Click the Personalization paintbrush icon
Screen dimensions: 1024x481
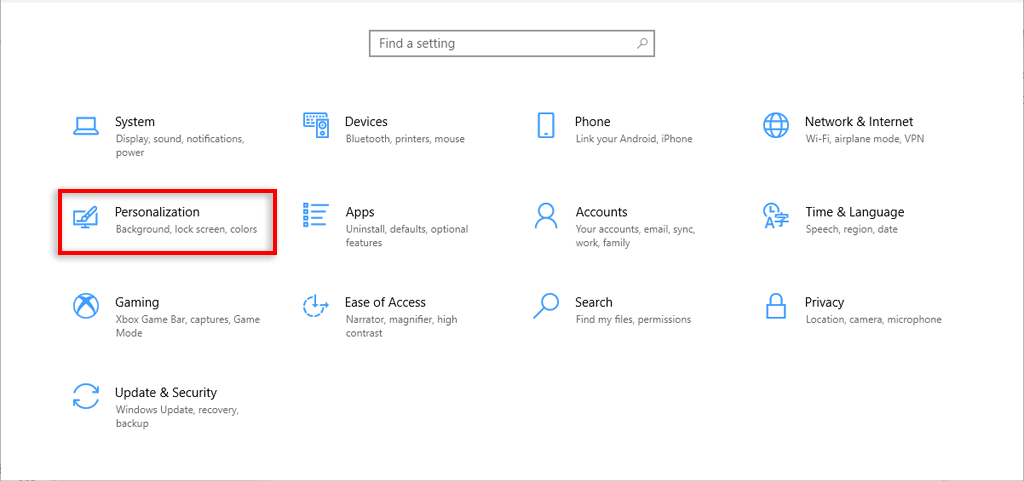[86, 216]
